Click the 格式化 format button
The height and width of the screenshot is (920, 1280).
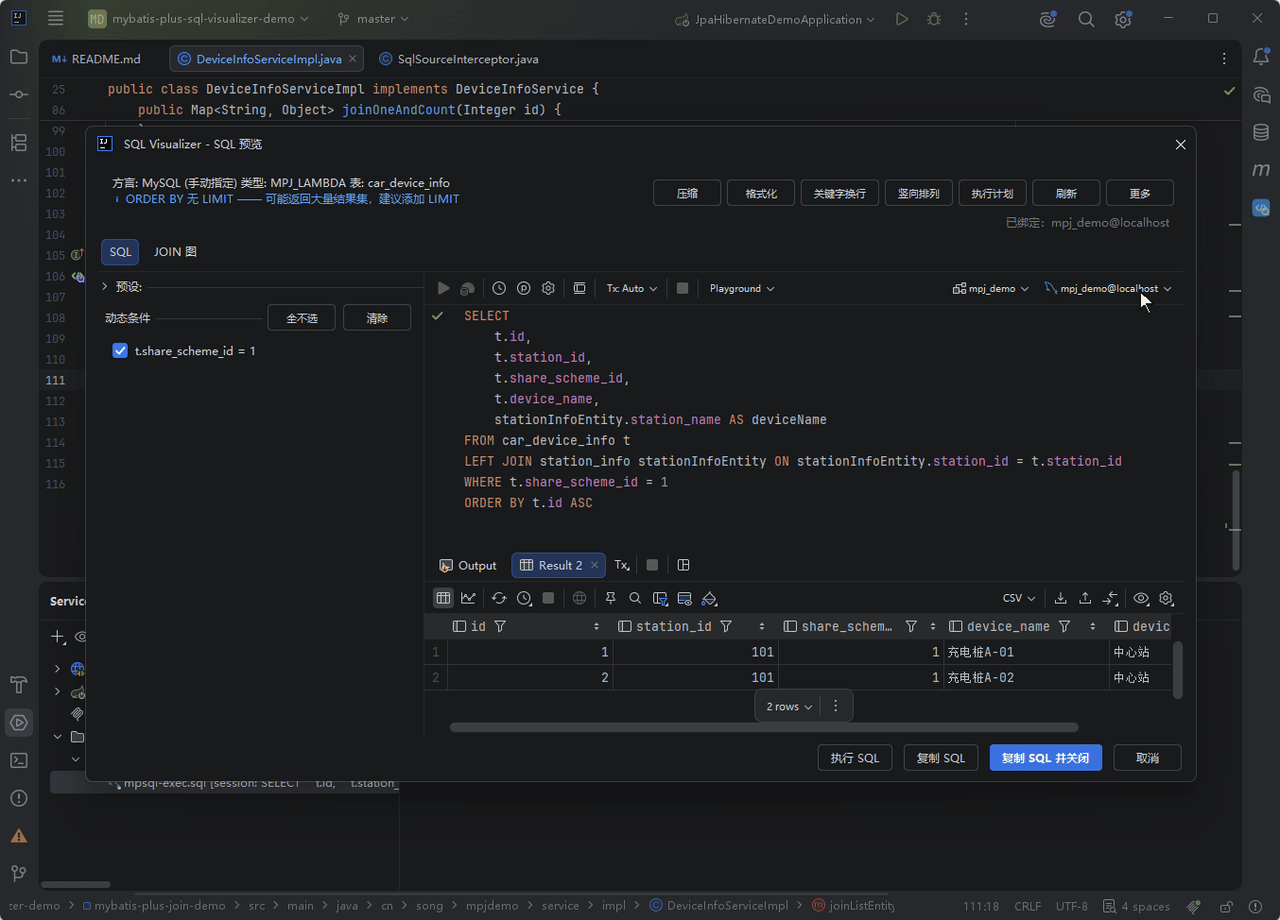(761, 193)
